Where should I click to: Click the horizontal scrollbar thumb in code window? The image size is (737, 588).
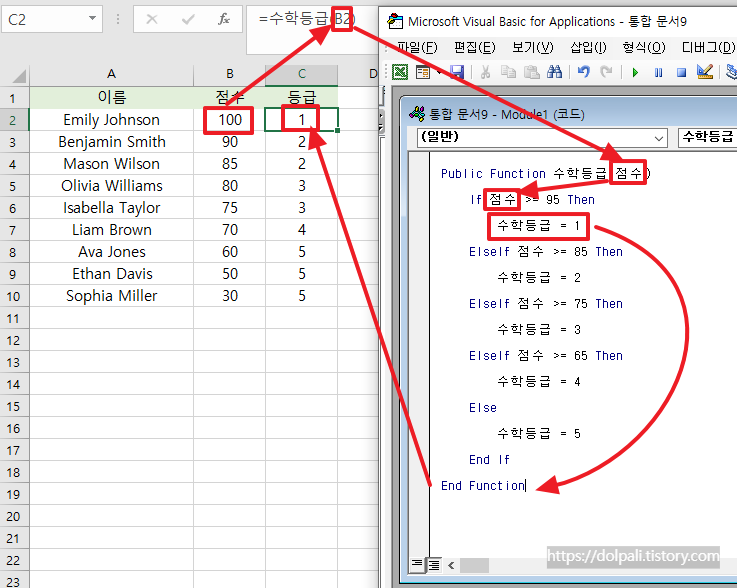(474, 565)
